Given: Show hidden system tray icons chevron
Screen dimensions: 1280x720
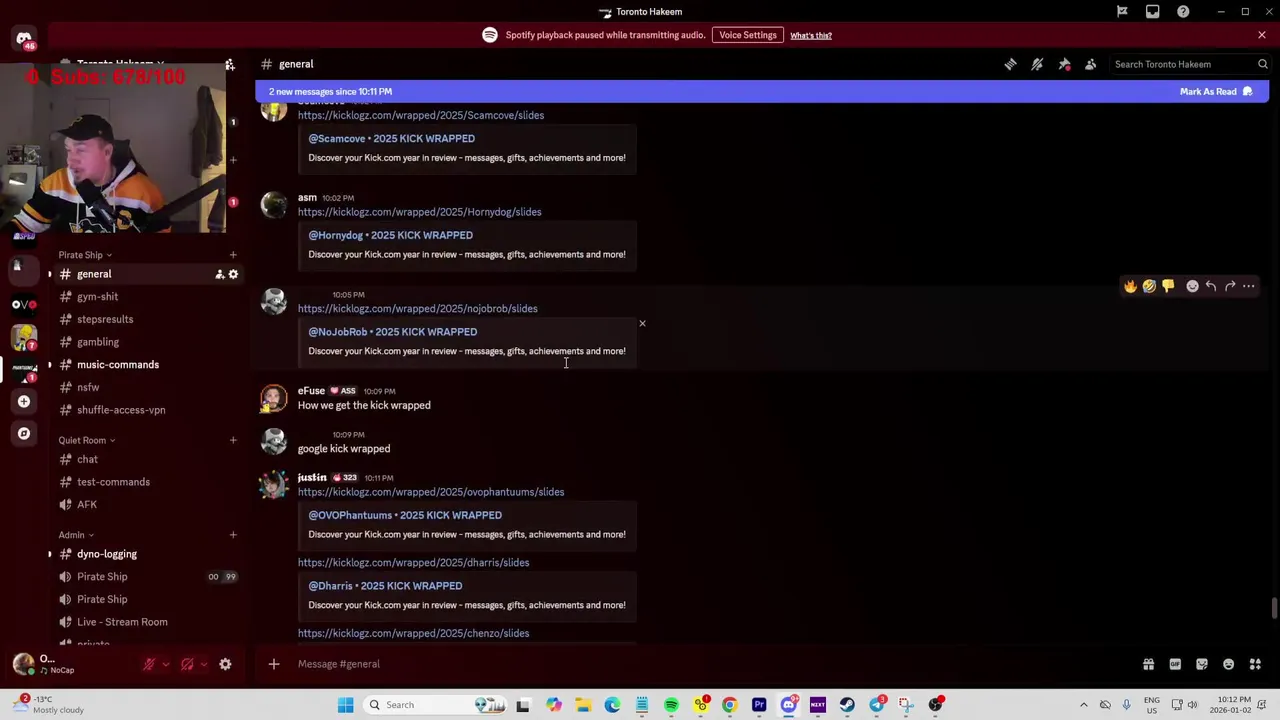Looking at the screenshot, I should point(1083,705).
